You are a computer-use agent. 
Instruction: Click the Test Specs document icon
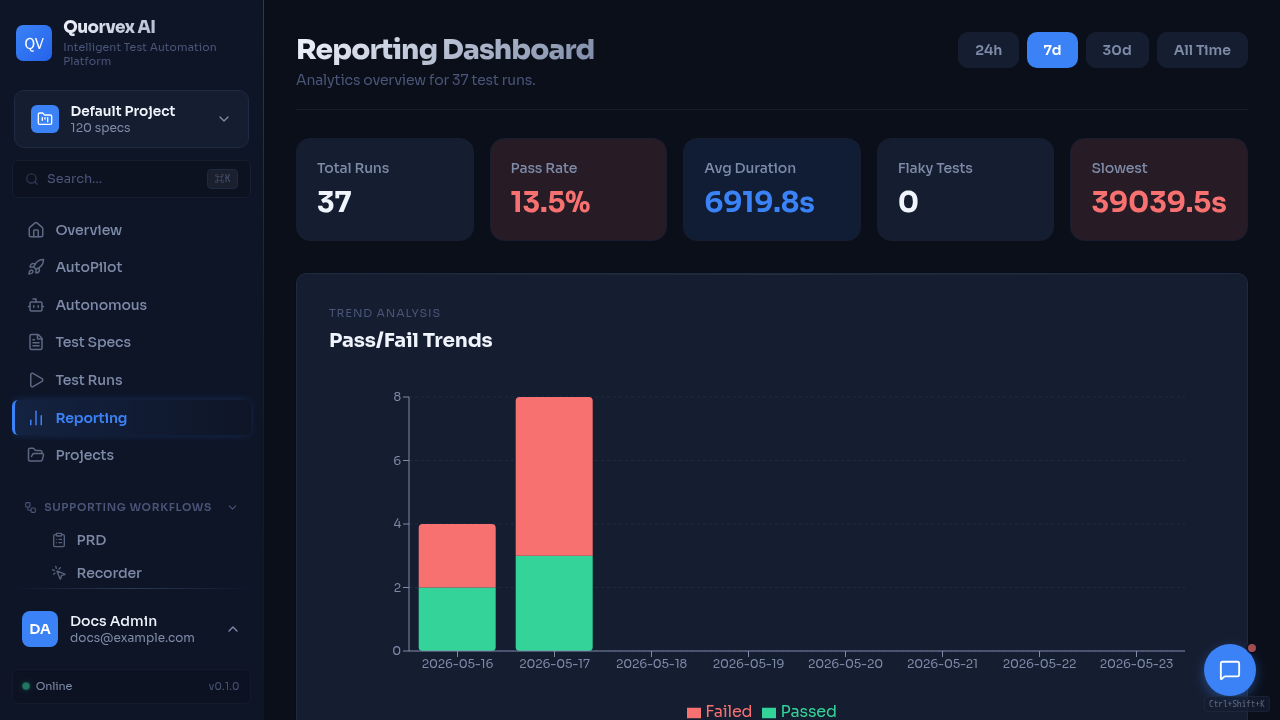(36, 342)
